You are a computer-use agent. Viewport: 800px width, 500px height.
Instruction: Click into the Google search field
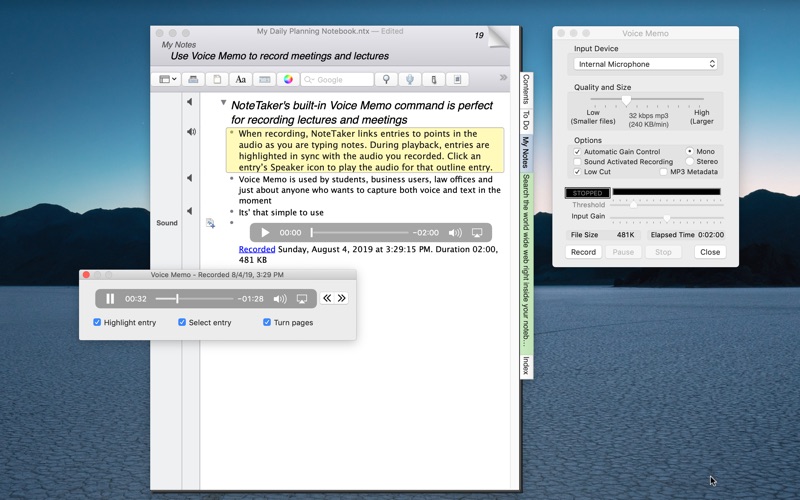(337, 79)
